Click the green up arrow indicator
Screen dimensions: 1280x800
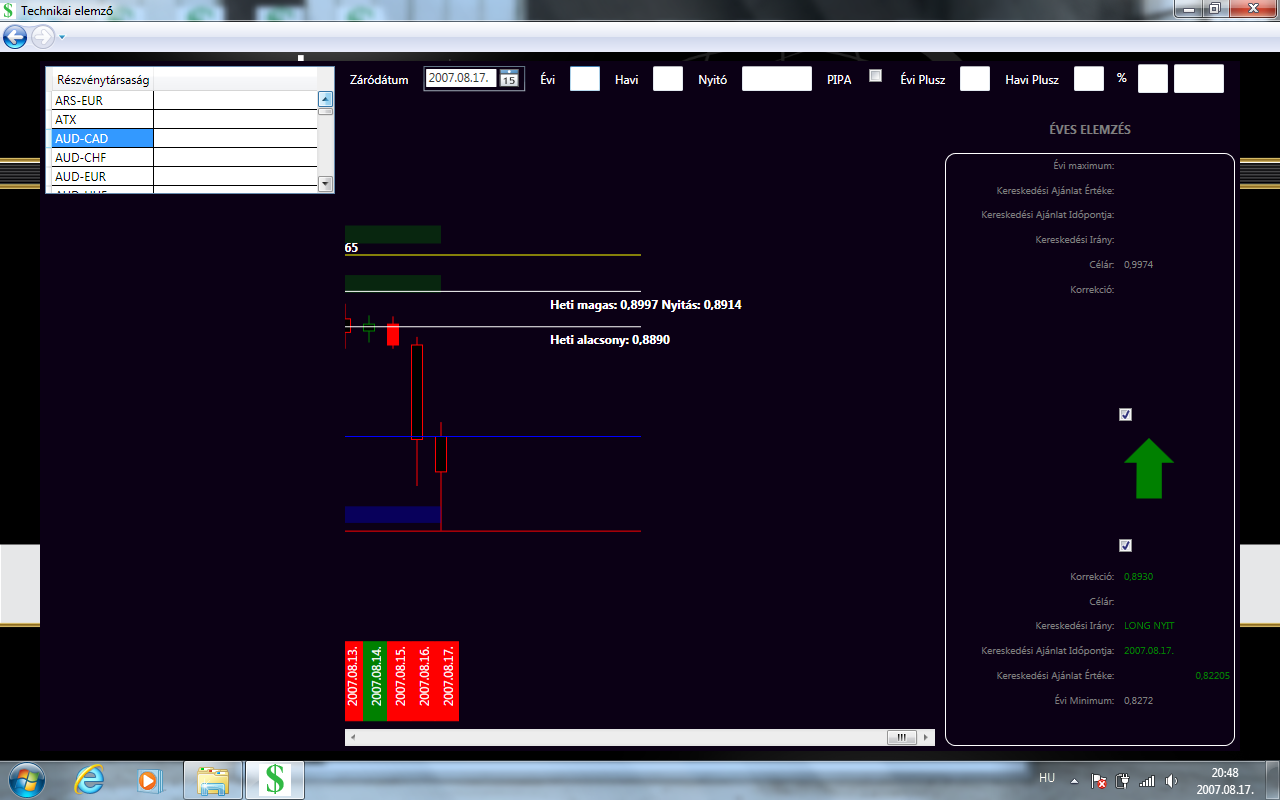[1148, 468]
